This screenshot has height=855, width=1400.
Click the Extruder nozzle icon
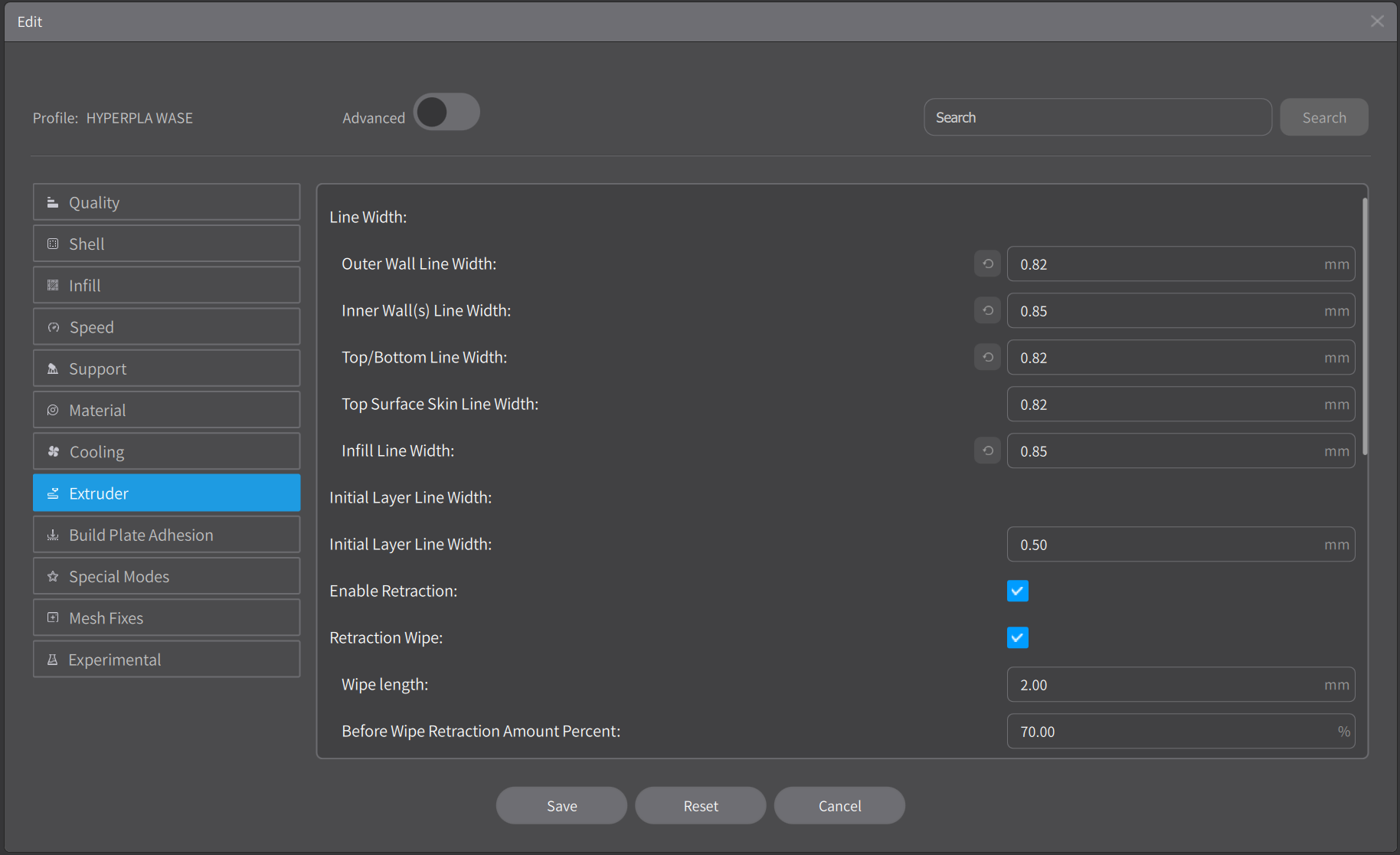[51, 493]
